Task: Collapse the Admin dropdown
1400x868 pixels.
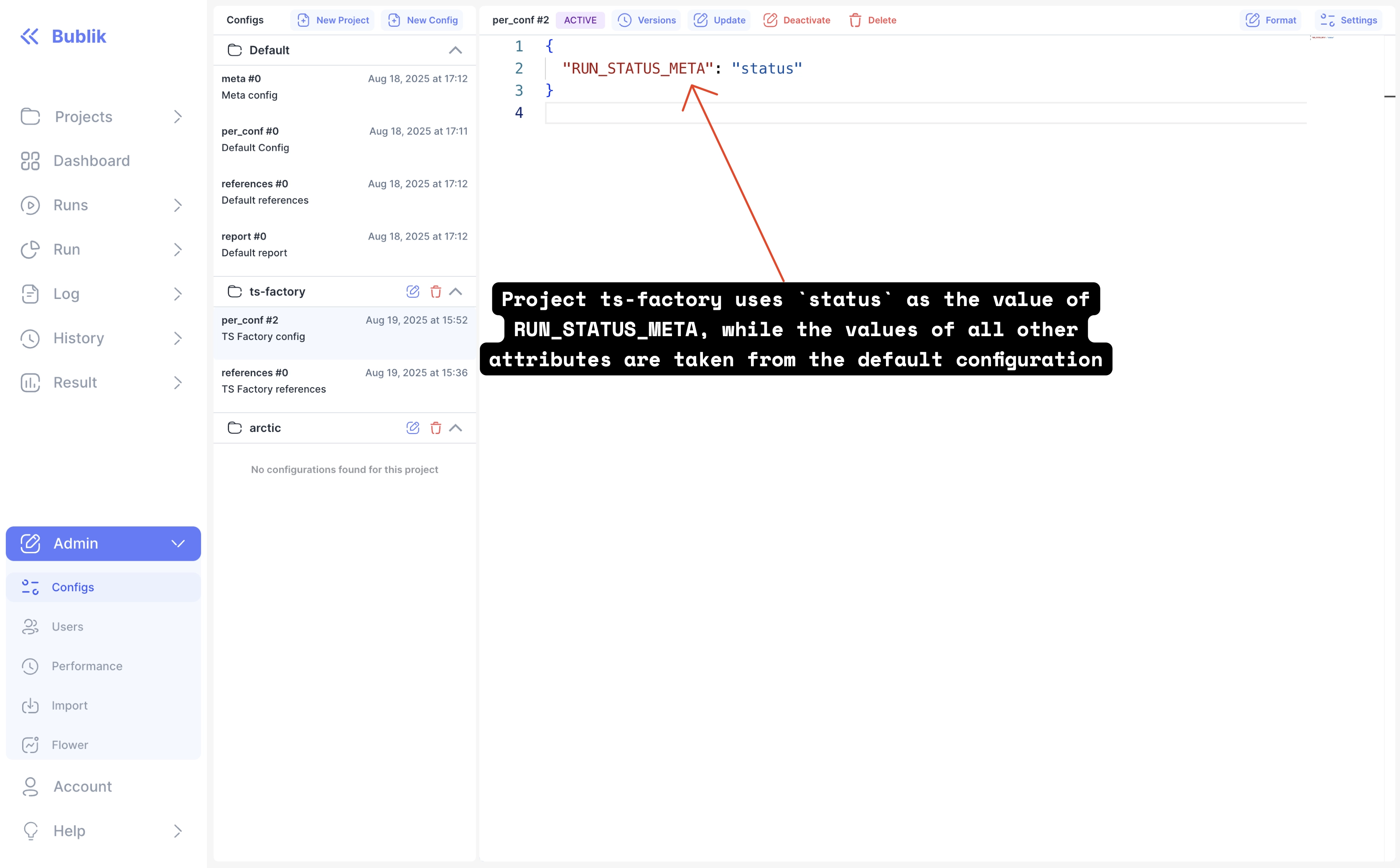Action: pyautogui.click(x=177, y=543)
